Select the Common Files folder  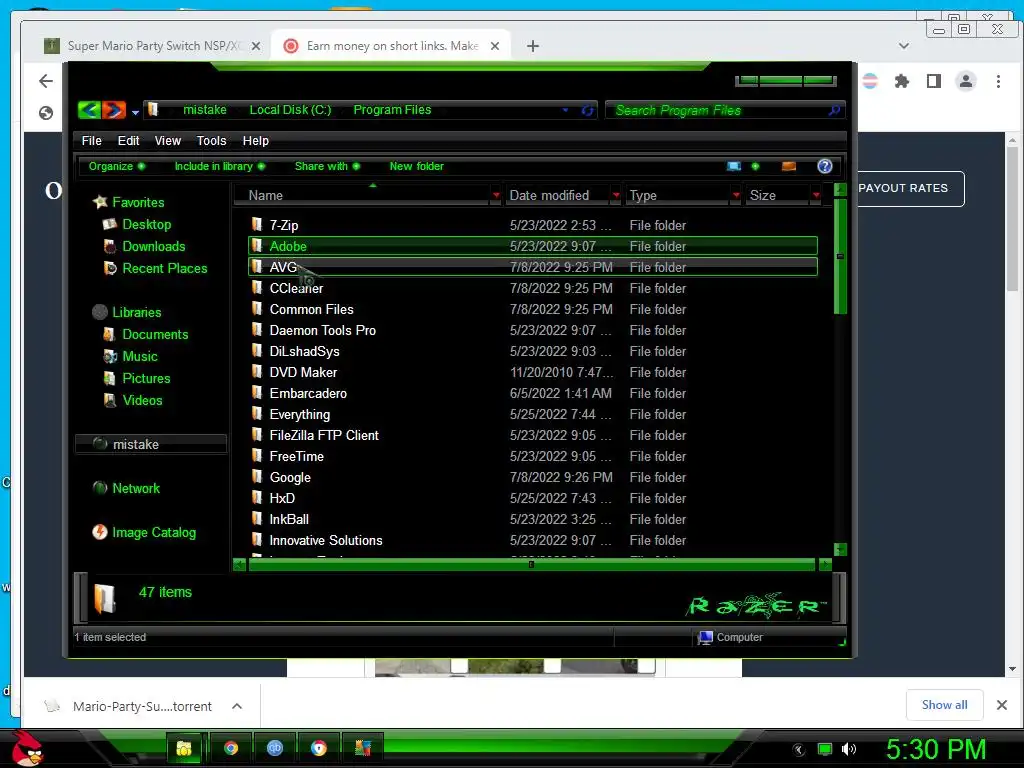point(533,309)
